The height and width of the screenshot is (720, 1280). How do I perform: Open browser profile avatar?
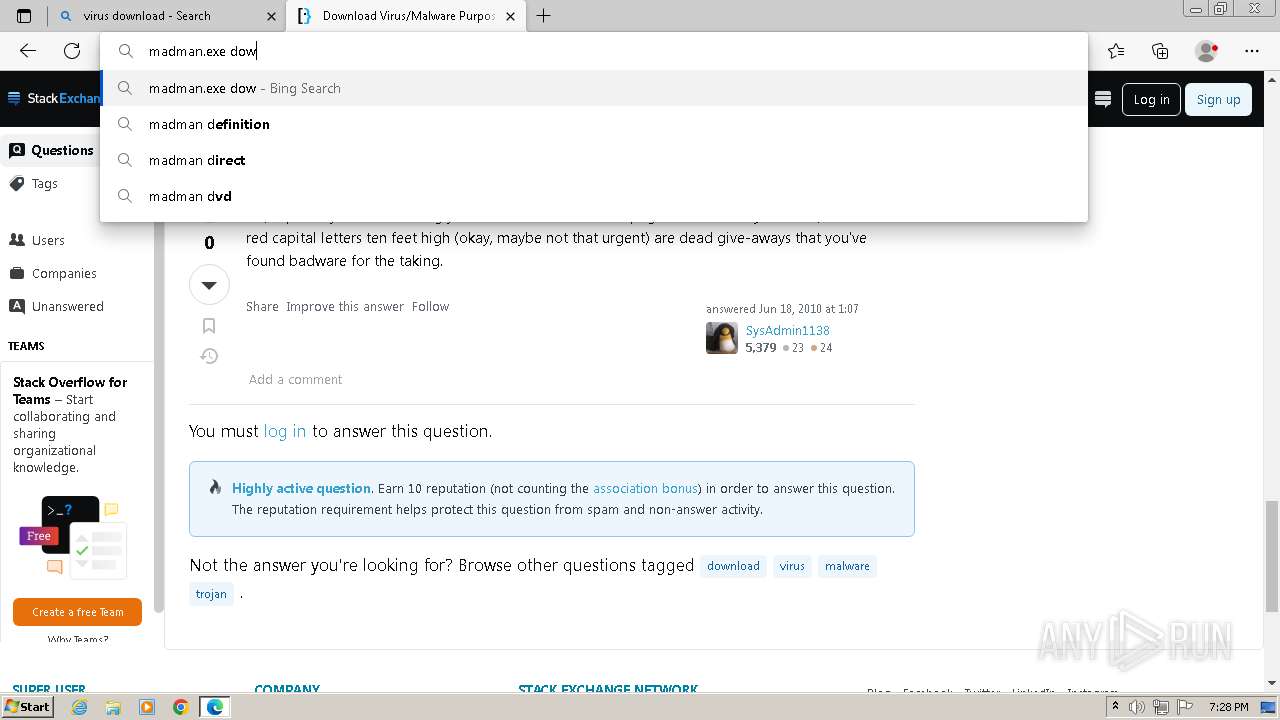coord(1206,51)
